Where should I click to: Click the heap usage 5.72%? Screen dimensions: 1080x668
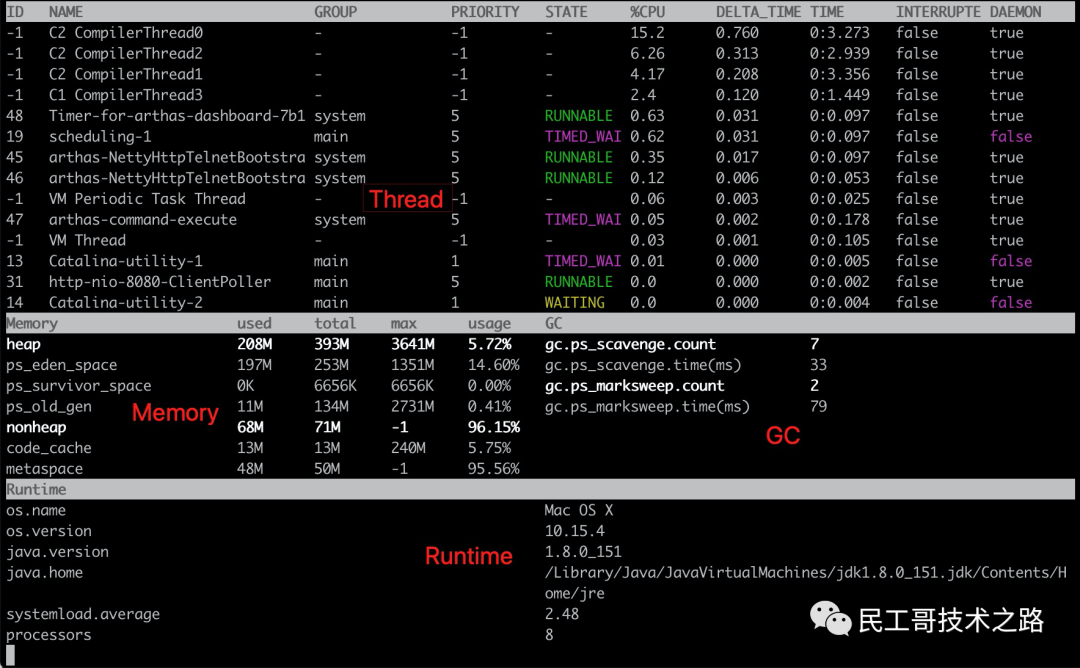pos(490,344)
